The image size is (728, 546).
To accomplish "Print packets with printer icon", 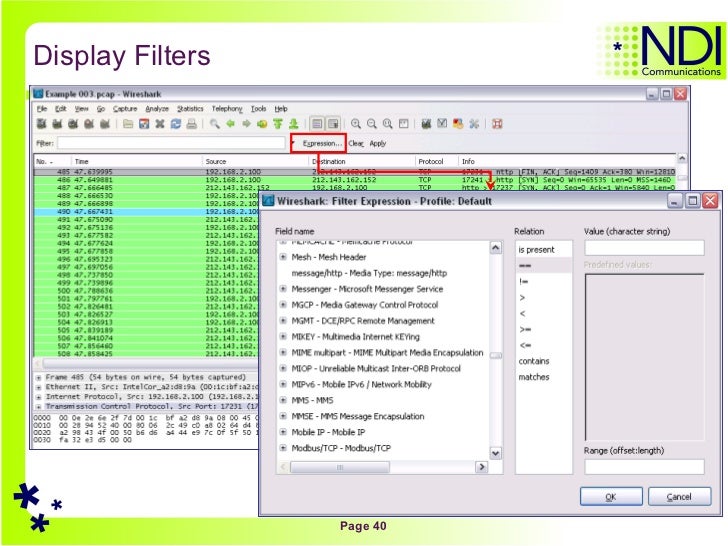I will [x=191, y=124].
